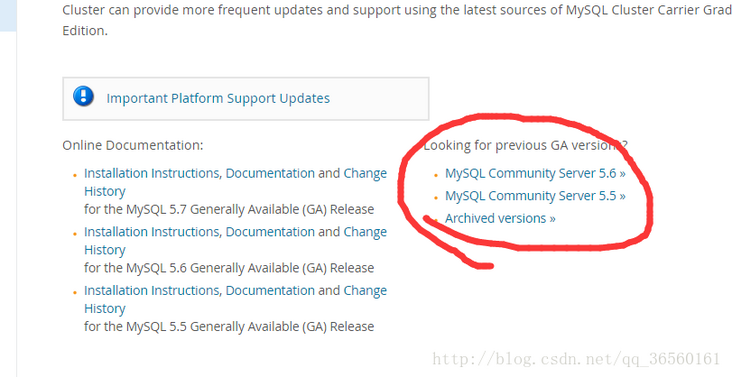Click the light blue sidebar block

tap(8, 15)
